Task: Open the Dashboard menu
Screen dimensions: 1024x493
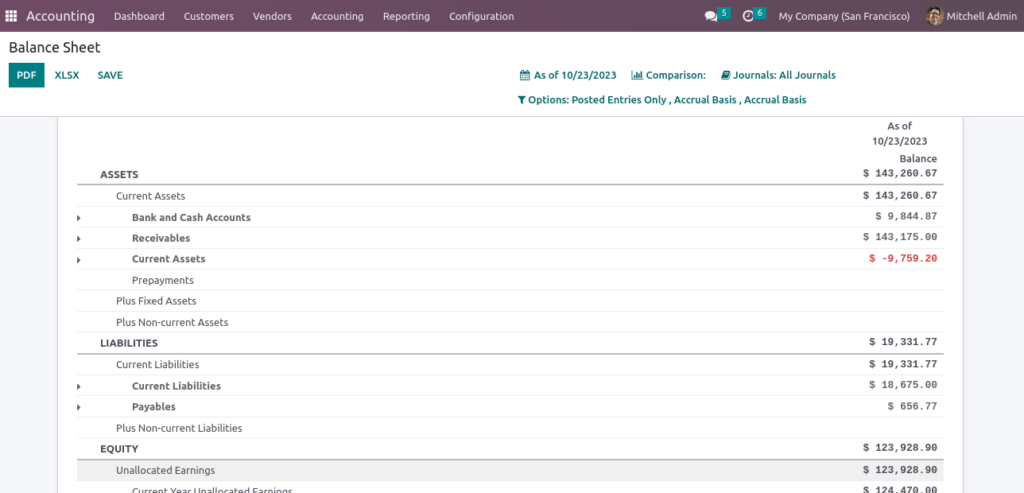Action: tap(139, 16)
